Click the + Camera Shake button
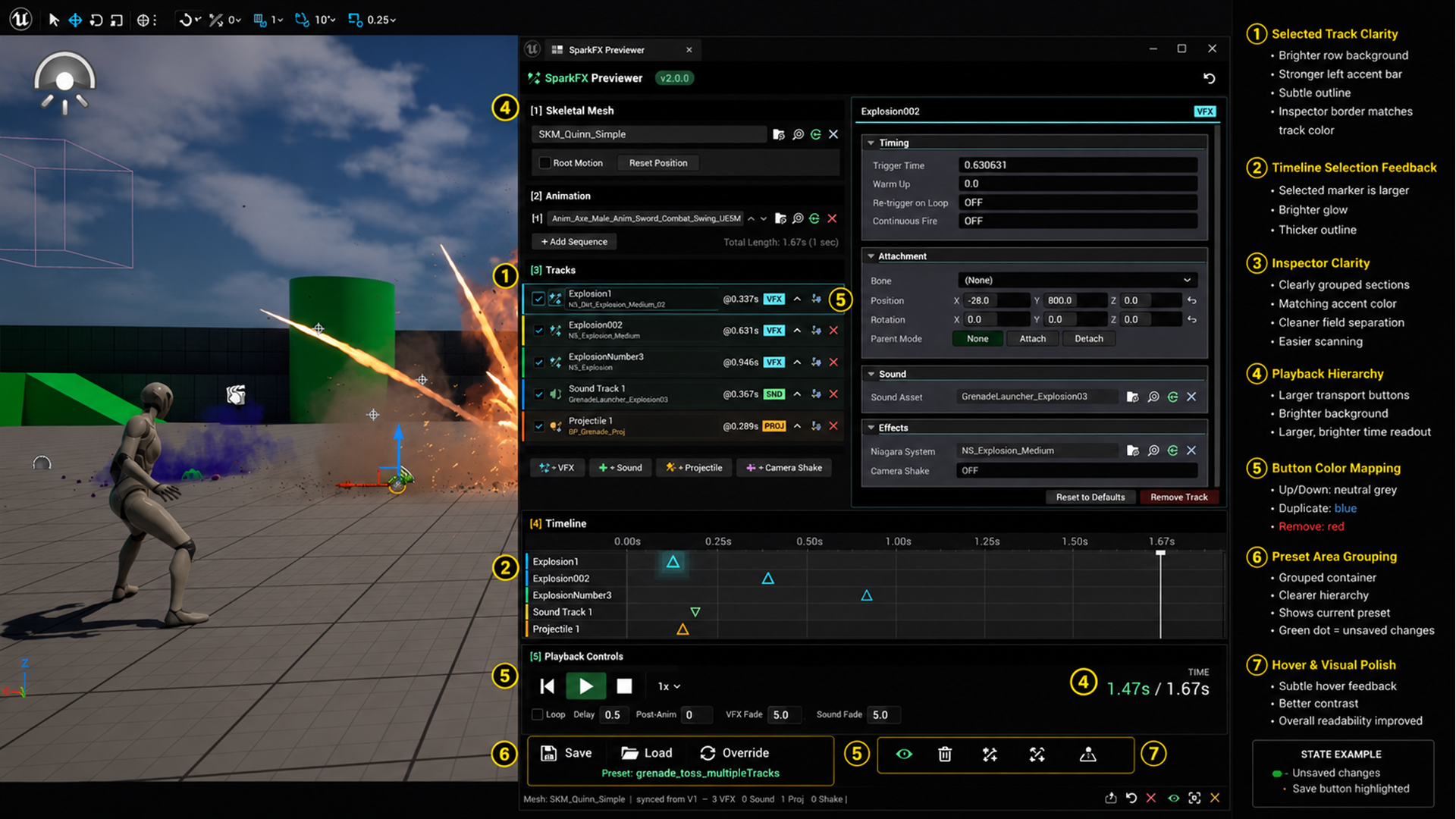The width and height of the screenshot is (1456, 819). coord(784,468)
